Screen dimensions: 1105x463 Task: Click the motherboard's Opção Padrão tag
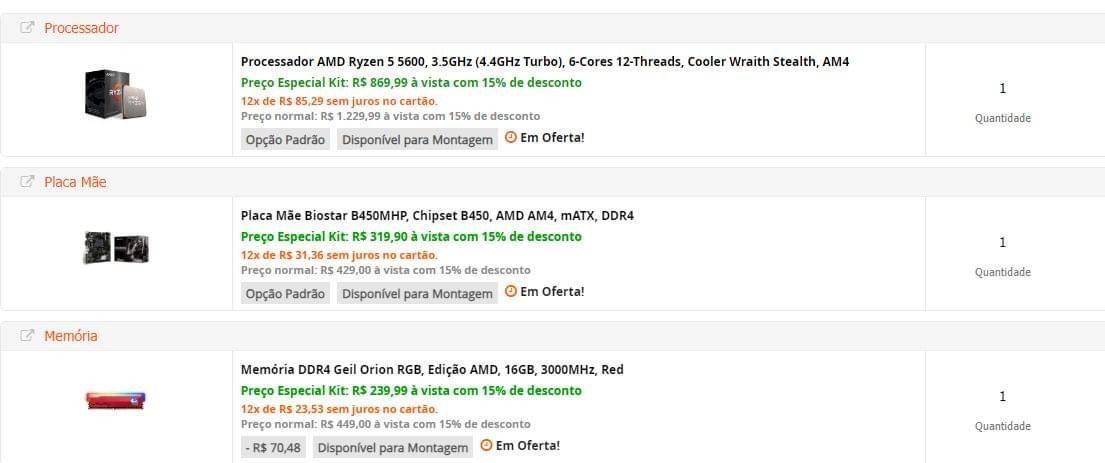click(285, 293)
